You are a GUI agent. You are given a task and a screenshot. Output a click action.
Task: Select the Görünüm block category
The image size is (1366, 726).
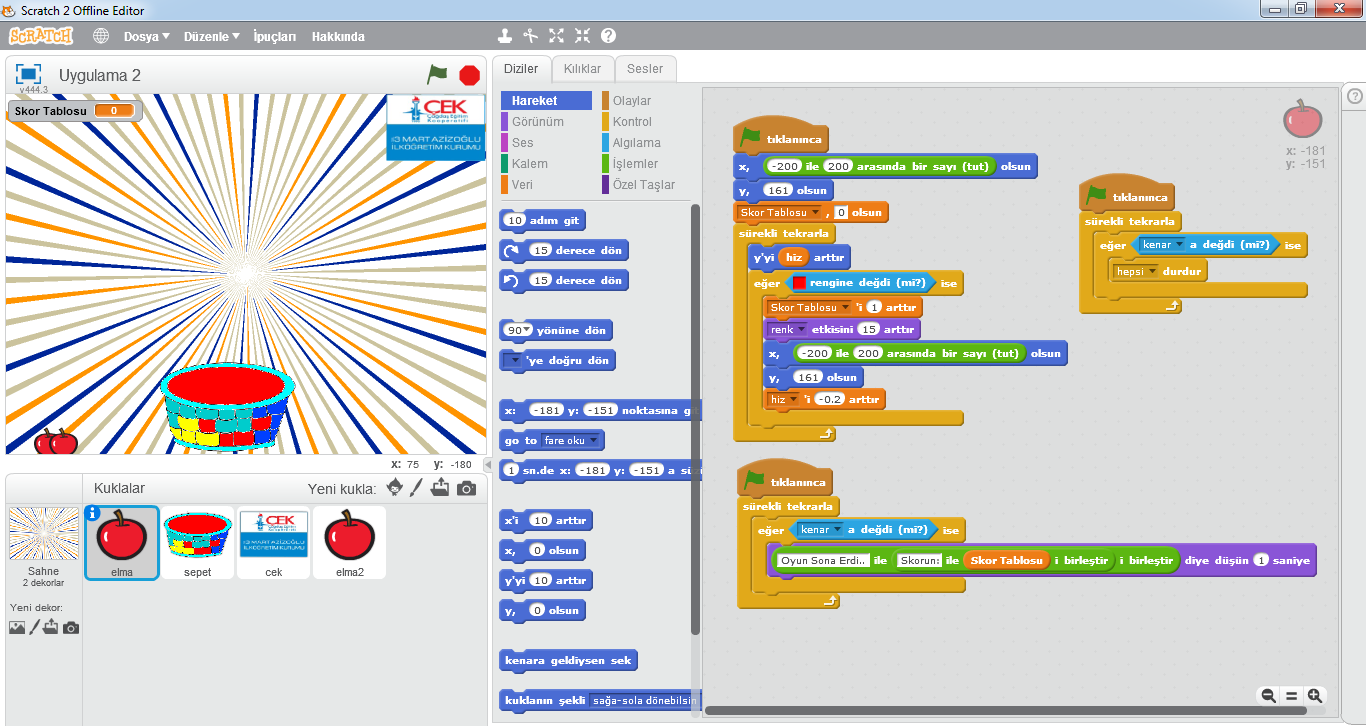coord(546,122)
